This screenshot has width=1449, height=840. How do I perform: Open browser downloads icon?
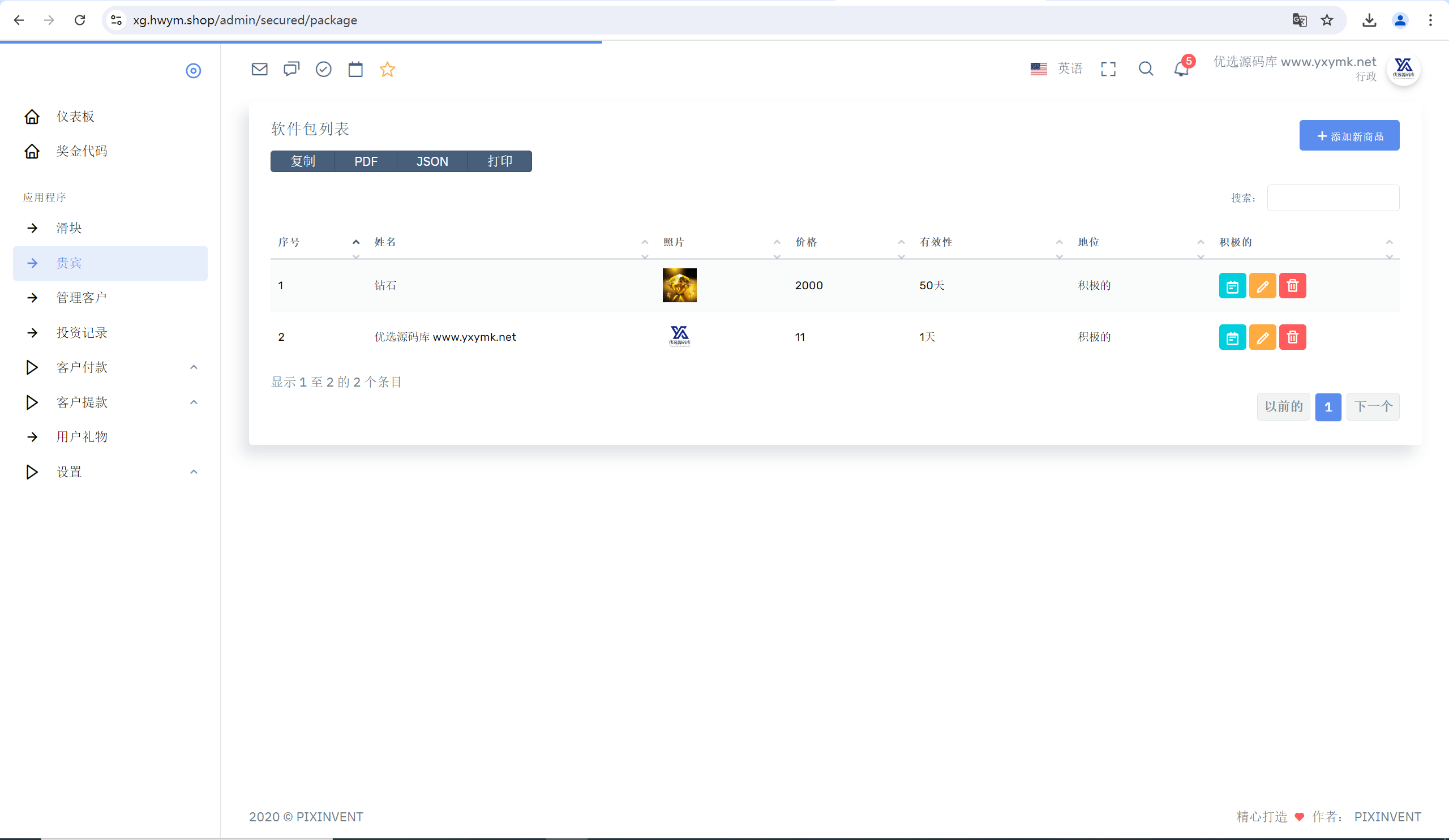tap(1370, 20)
